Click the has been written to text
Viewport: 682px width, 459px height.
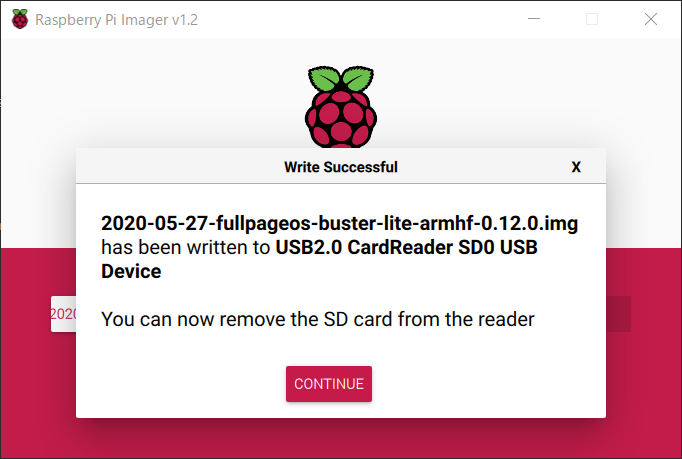[x=186, y=247]
